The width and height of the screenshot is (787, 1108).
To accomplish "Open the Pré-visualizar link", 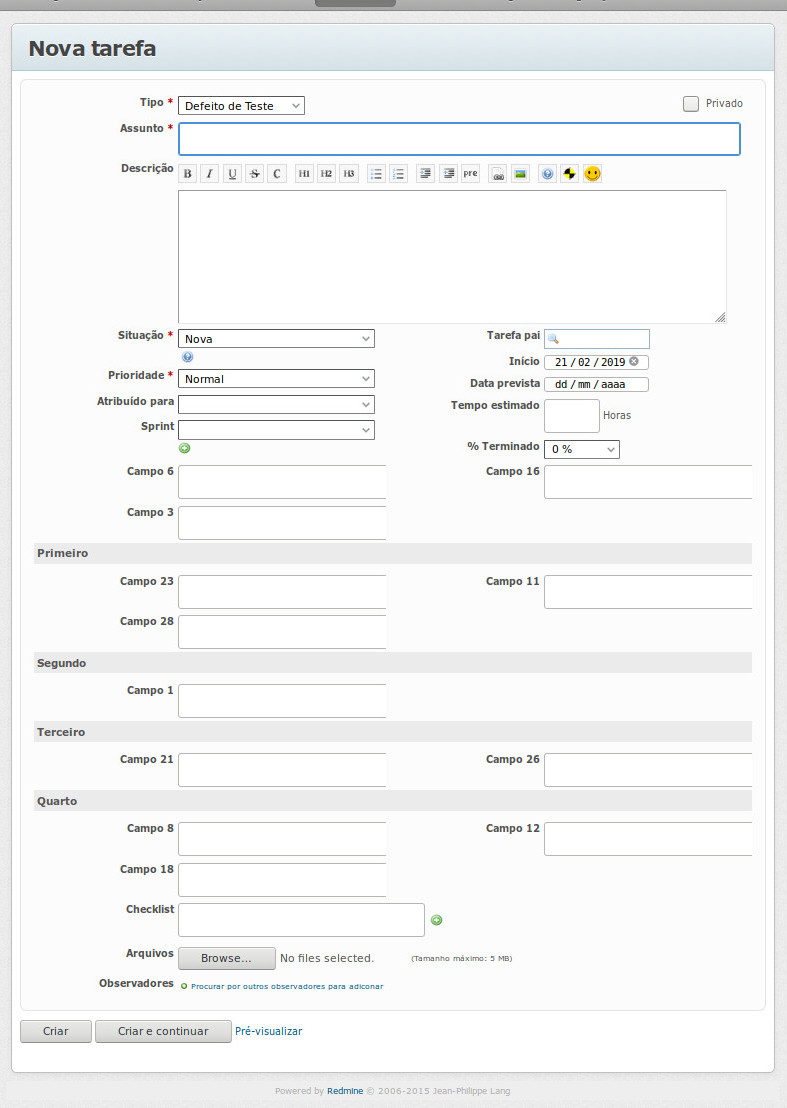I will [268, 1031].
